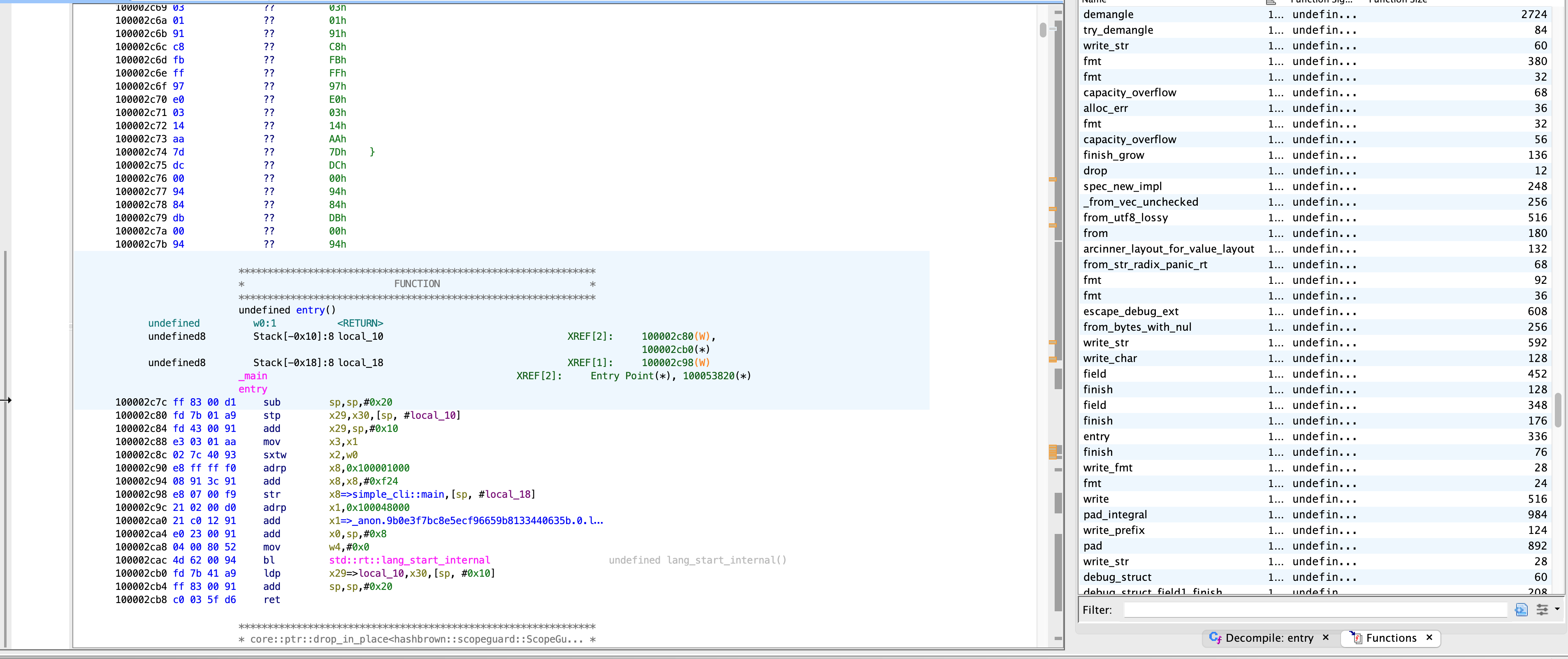Image resolution: width=1568 pixels, height=659 pixels.
Task: Click the location column header icon
Action: click(1271, 2)
